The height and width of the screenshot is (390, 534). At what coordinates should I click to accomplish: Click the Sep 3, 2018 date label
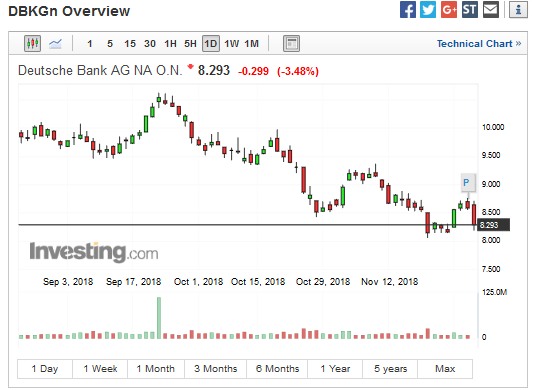tap(68, 282)
